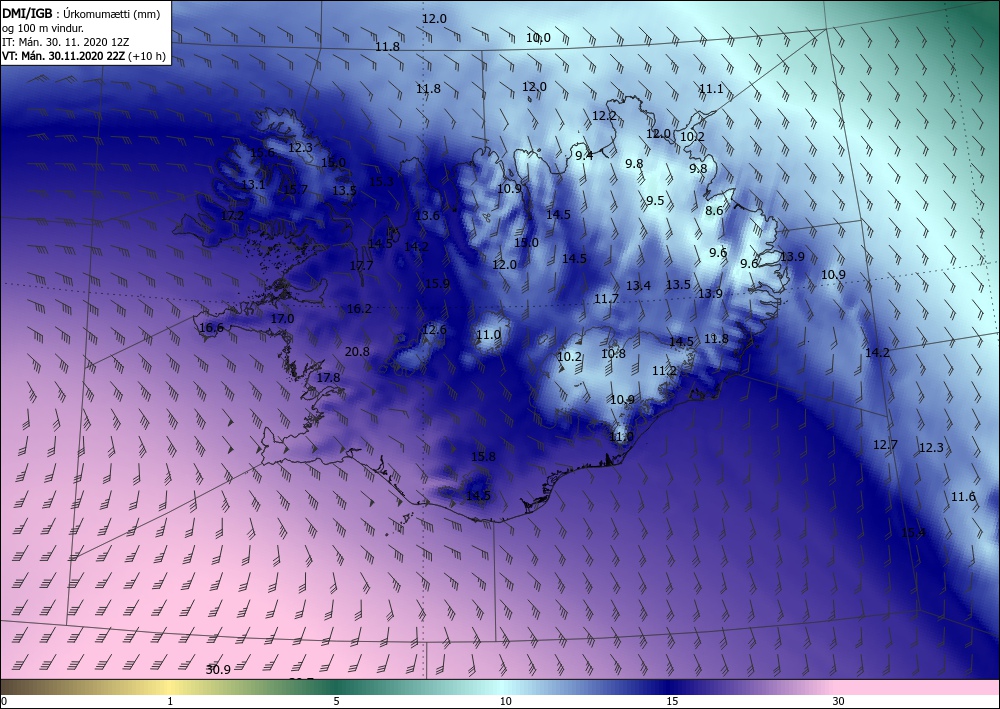This screenshot has height=709, width=1000.
Task: Click the color scale tick label 5
Action: pos(336,701)
